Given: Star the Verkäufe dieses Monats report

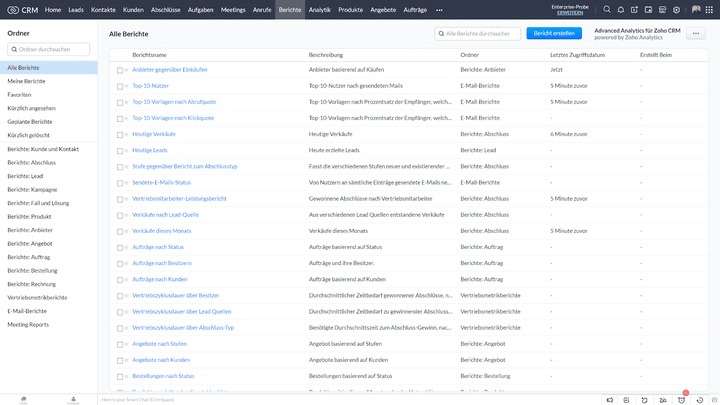Looking at the screenshot, I should tap(126, 231).
